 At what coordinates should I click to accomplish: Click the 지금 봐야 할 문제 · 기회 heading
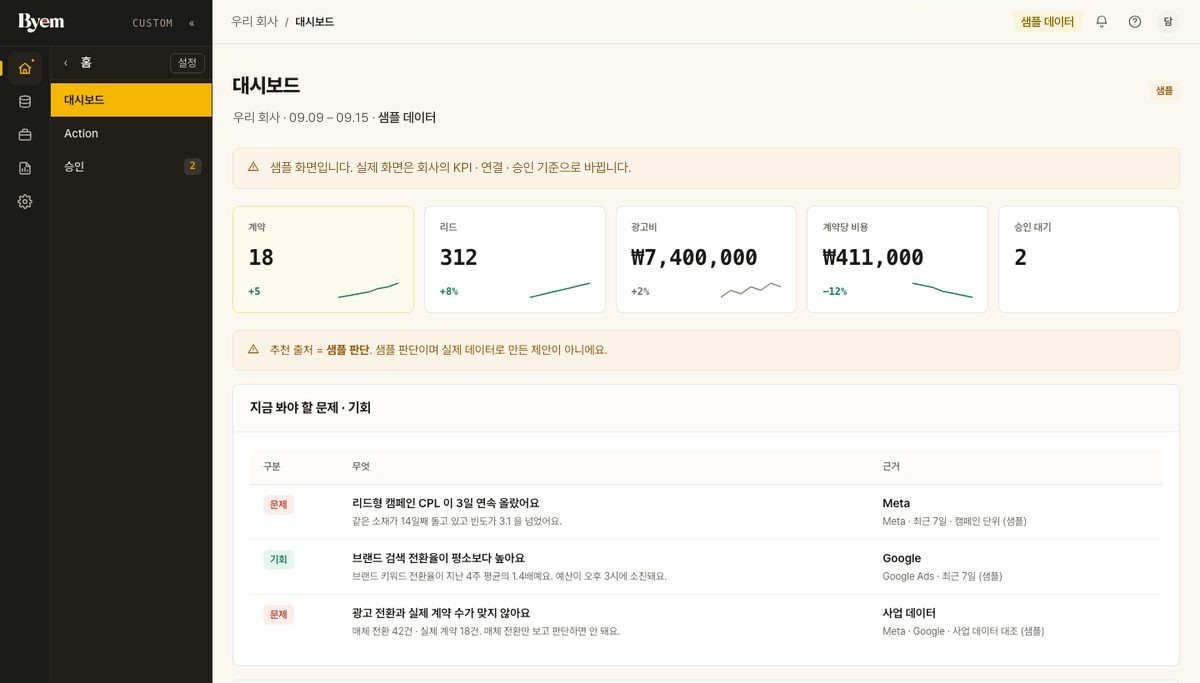310,407
